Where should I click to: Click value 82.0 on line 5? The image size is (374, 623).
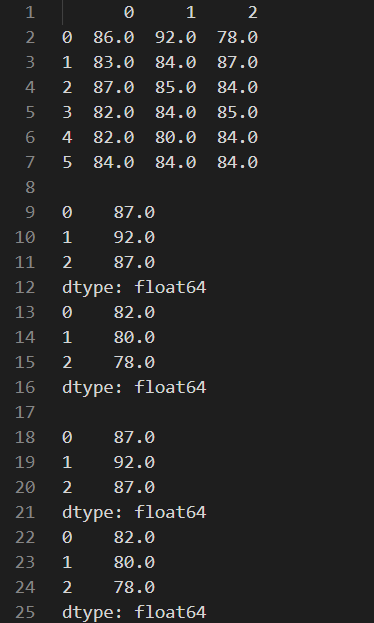(114, 112)
